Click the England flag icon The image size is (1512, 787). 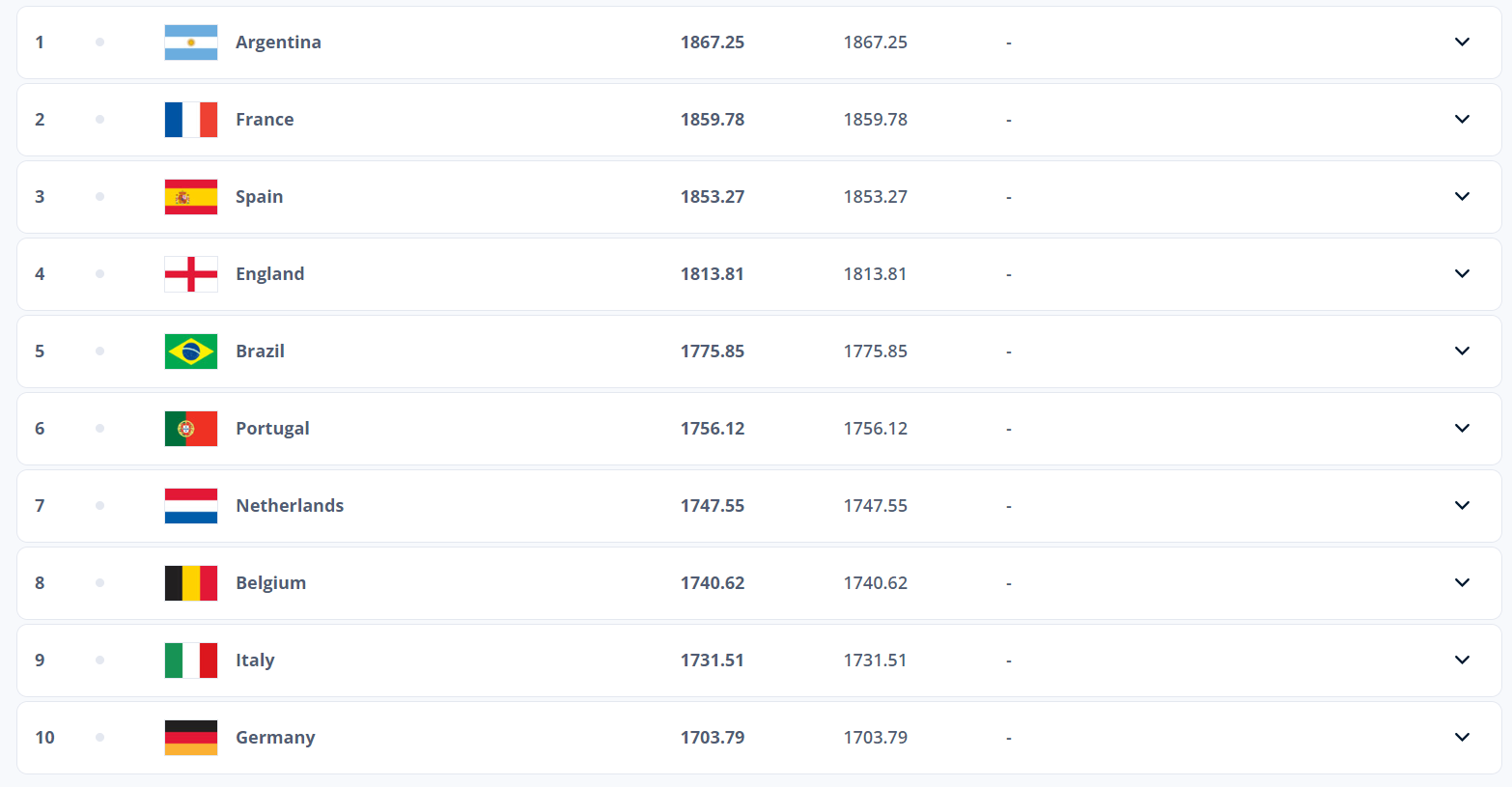[191, 274]
